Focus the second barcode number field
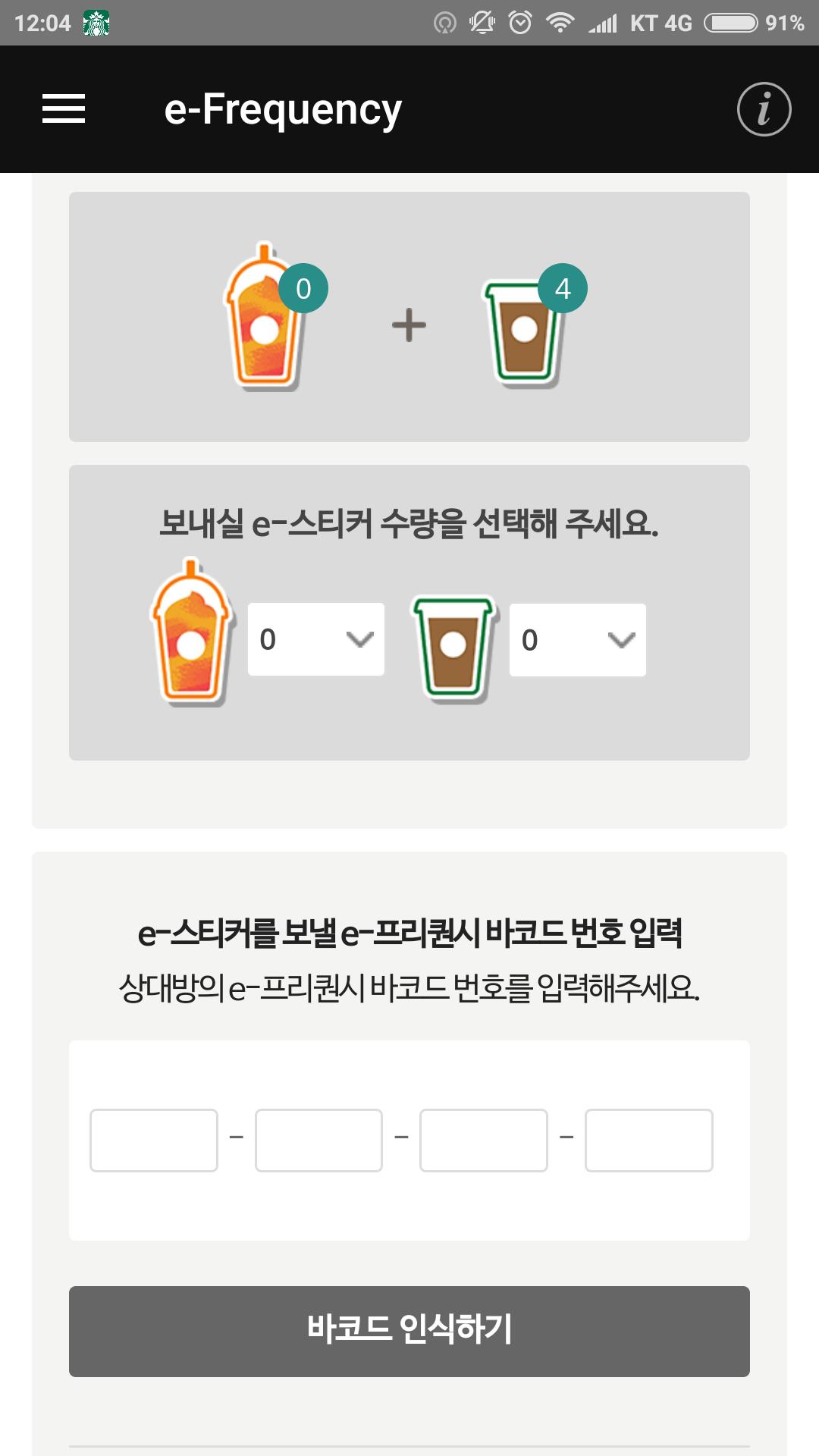 point(318,1141)
